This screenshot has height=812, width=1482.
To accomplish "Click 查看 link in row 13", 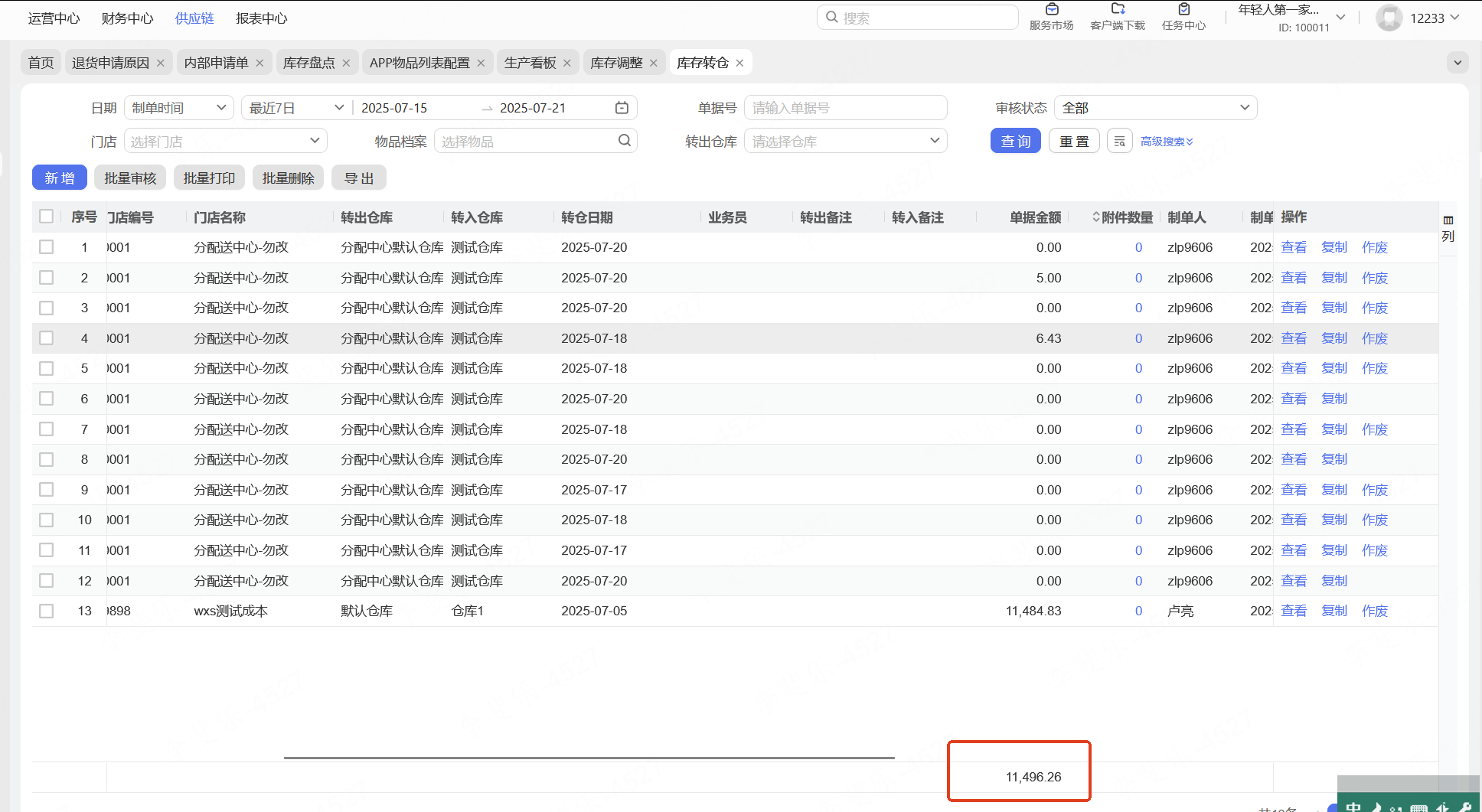I will 1294,611.
